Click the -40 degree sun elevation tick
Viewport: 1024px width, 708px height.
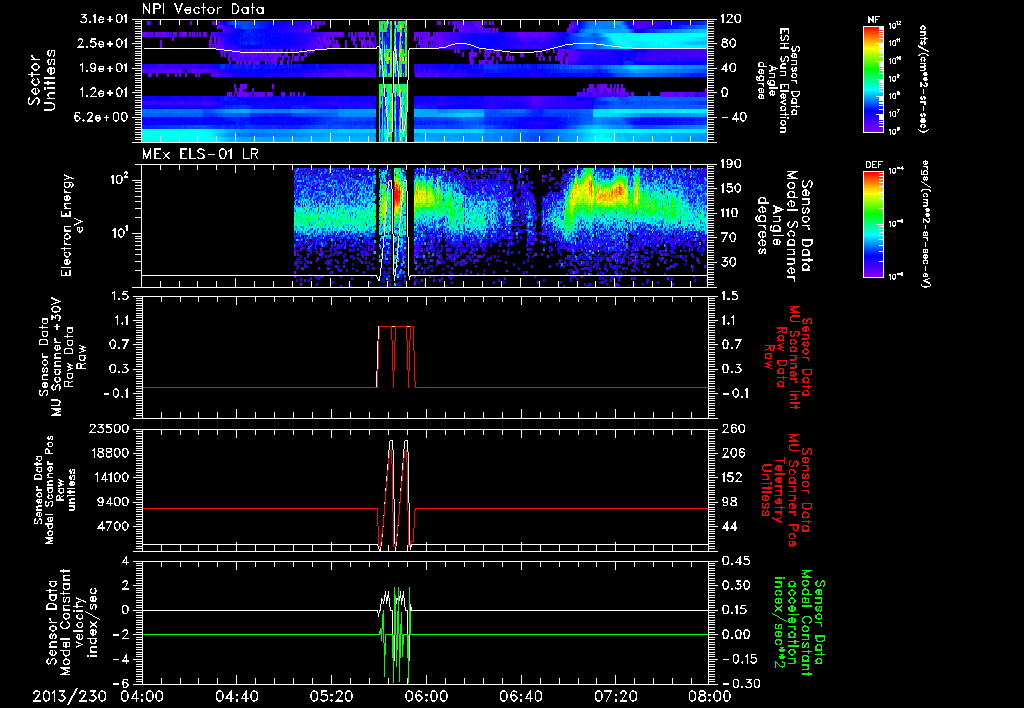point(733,117)
